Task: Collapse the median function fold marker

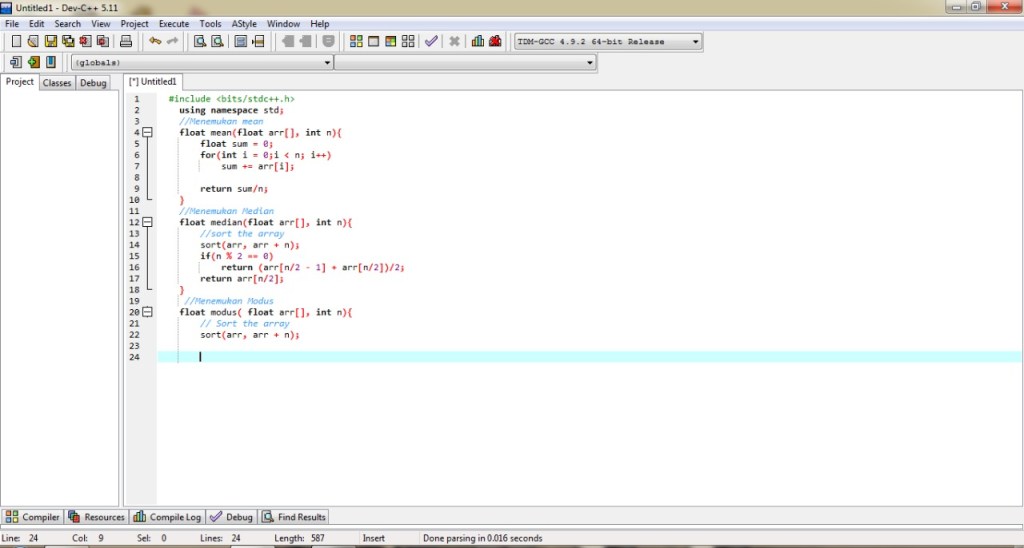Action: click(x=147, y=222)
